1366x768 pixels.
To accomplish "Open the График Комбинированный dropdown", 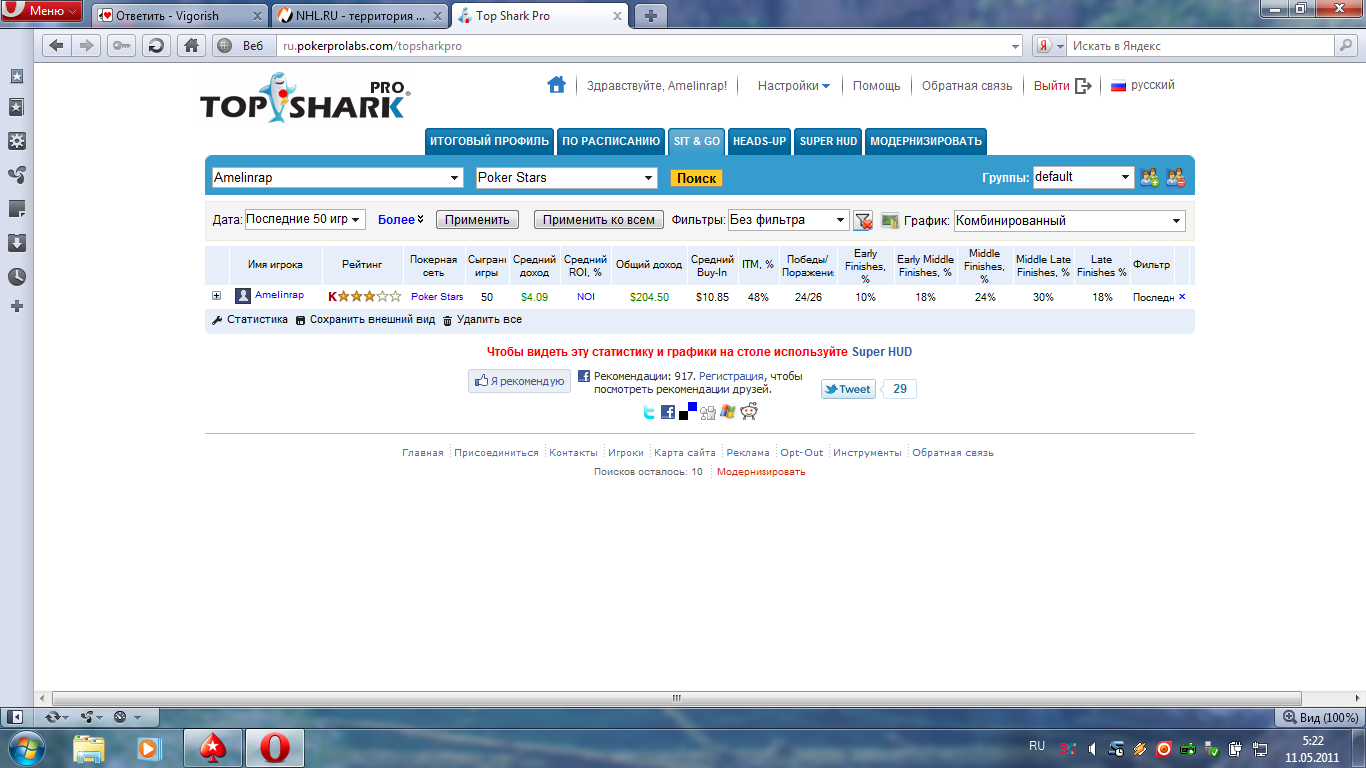I will [x=1069, y=221].
